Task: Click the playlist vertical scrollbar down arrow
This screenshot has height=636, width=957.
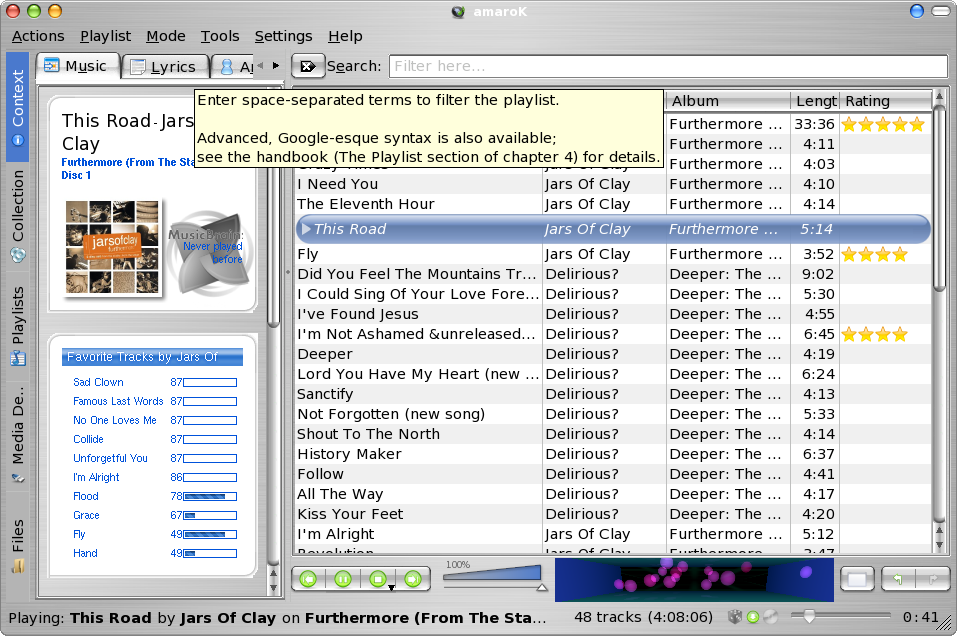Action: [x=939, y=545]
